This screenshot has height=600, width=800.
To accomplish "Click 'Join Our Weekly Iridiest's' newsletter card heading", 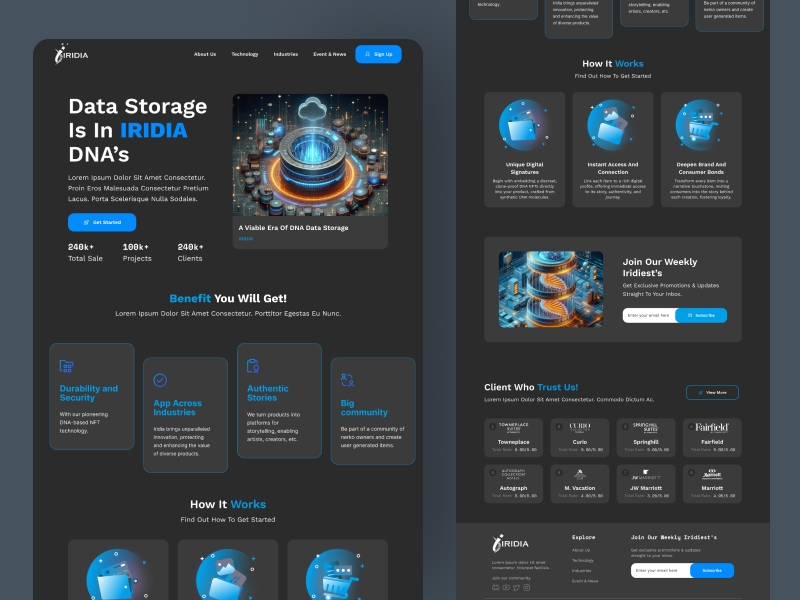I will (660, 267).
